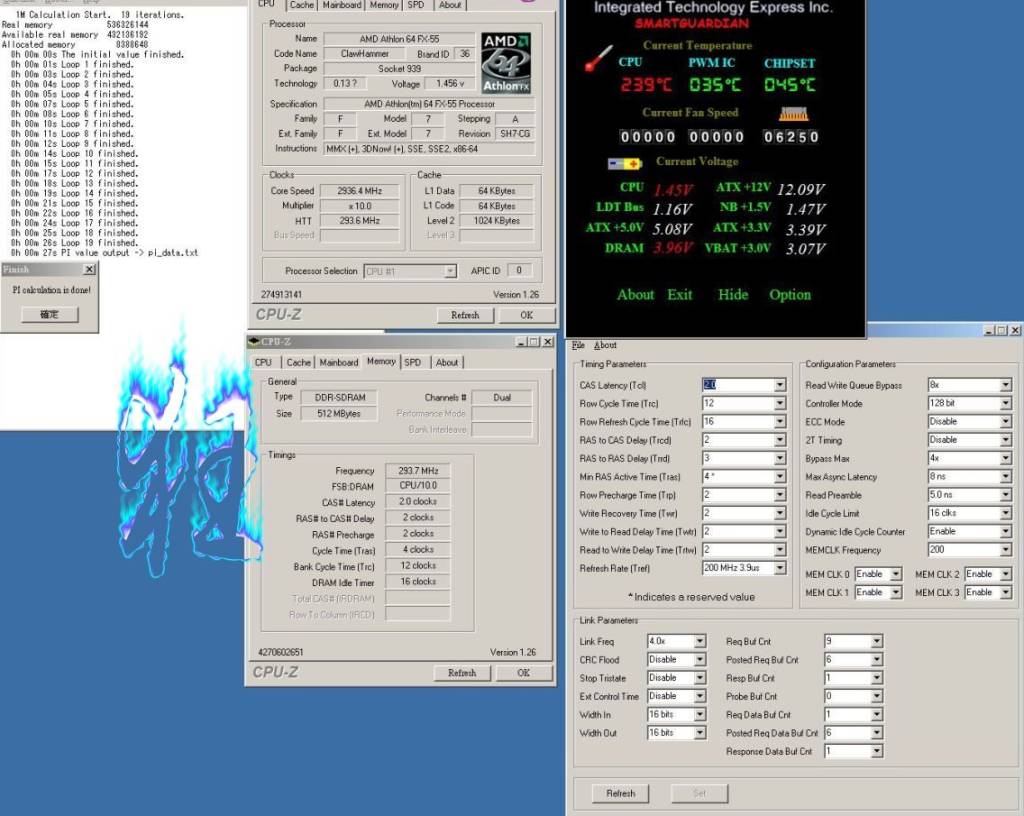Screen dimensions: 1024x816
Task: Close the PI Finish dialog
Action: 89,269
